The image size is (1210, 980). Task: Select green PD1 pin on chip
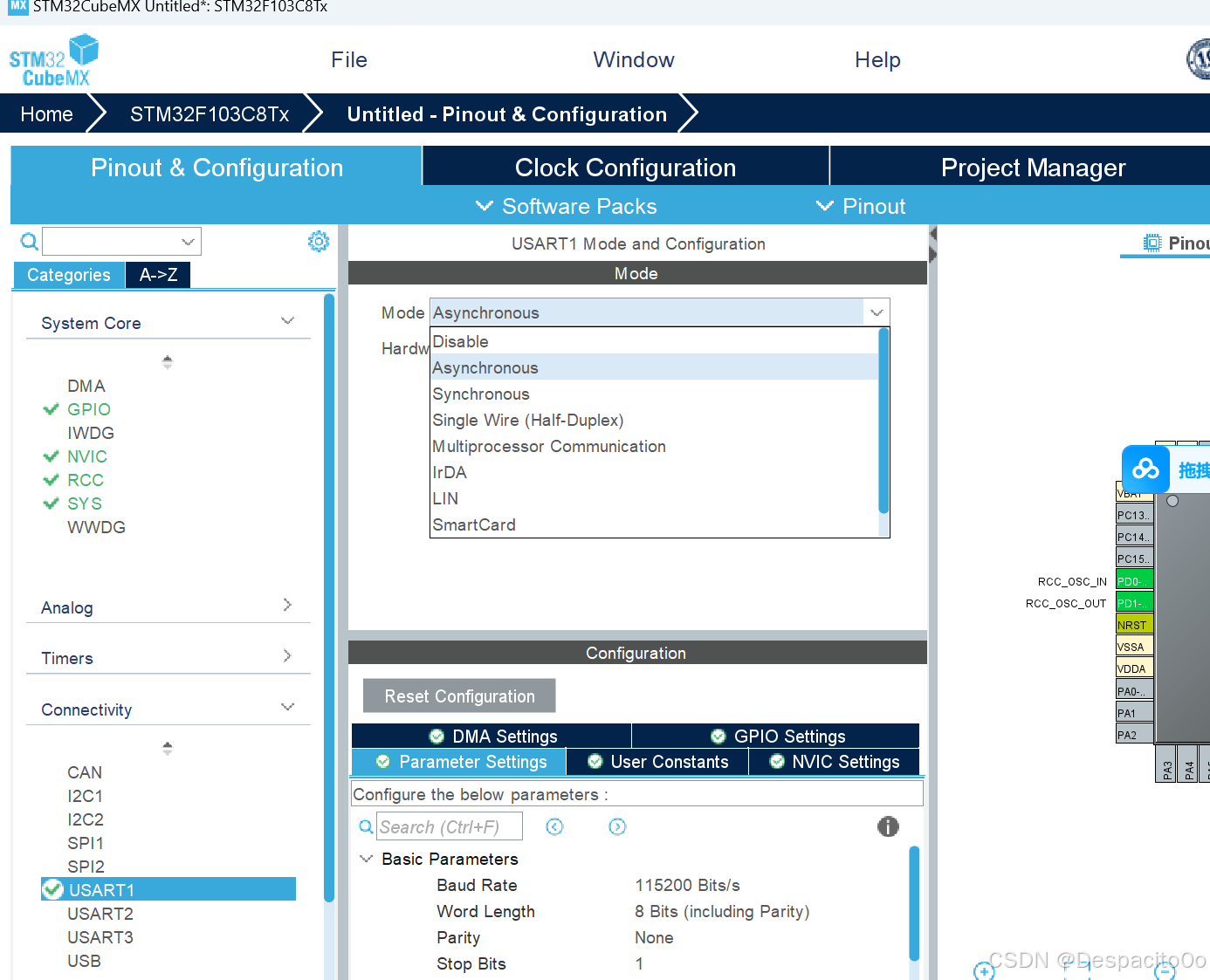coord(1134,603)
